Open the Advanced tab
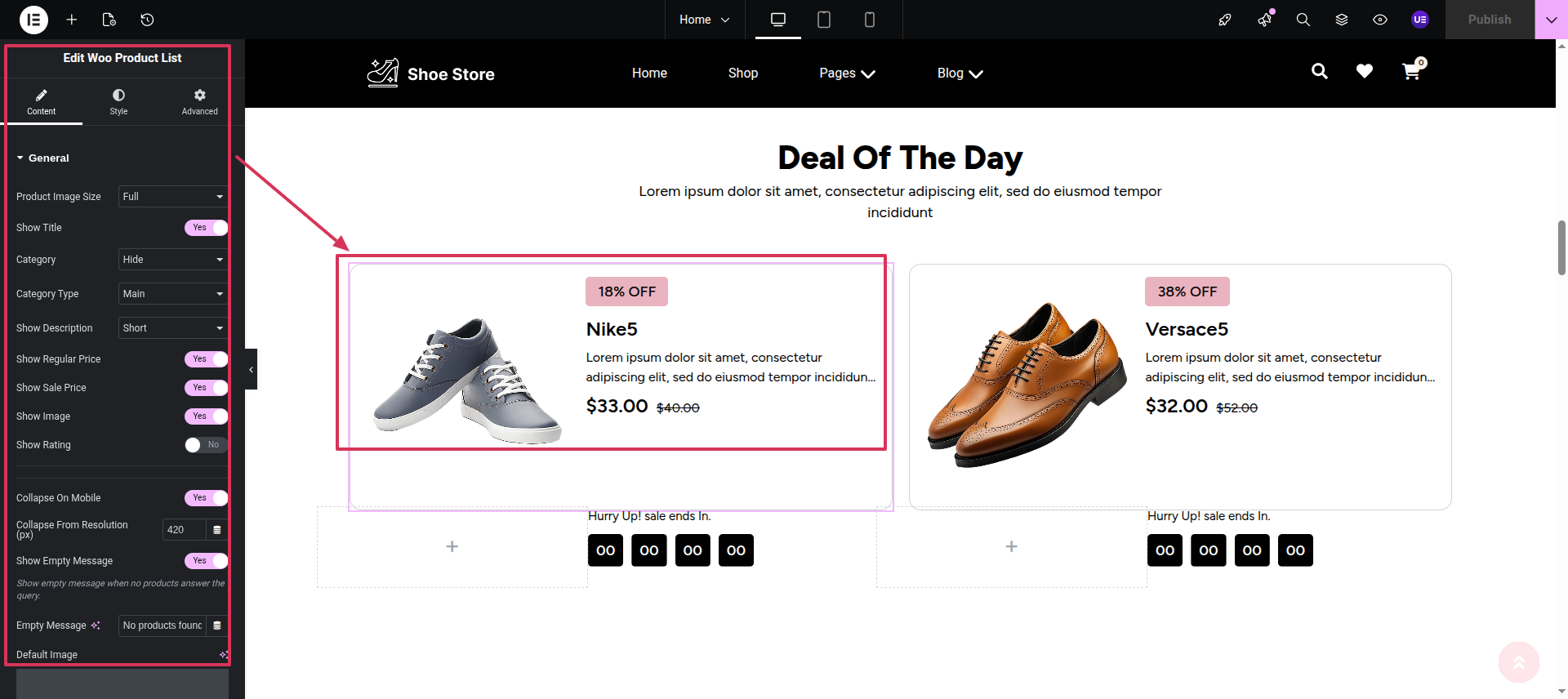1568x699 pixels. coord(199,102)
